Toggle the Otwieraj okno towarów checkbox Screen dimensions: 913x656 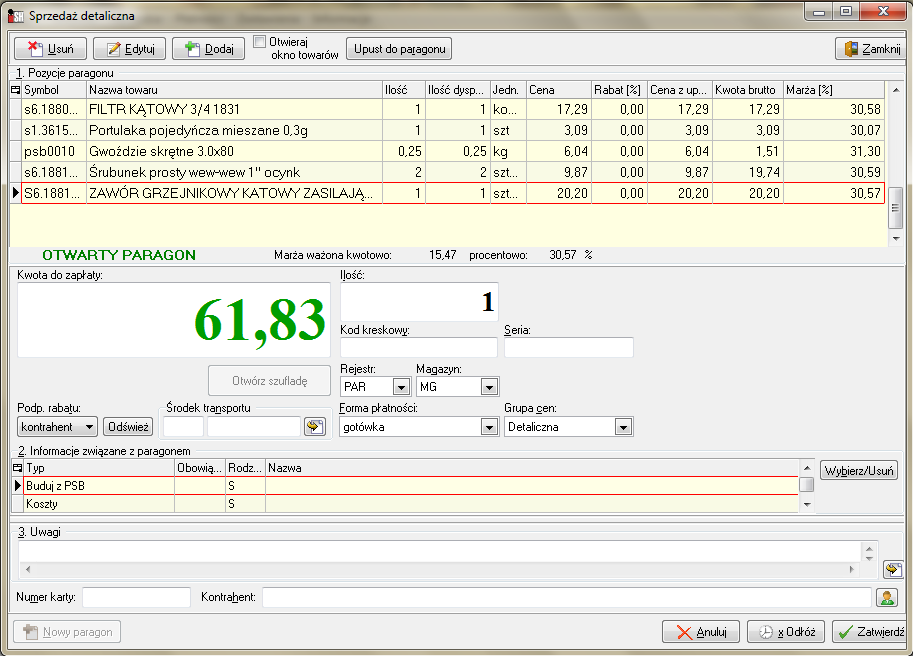click(259, 42)
